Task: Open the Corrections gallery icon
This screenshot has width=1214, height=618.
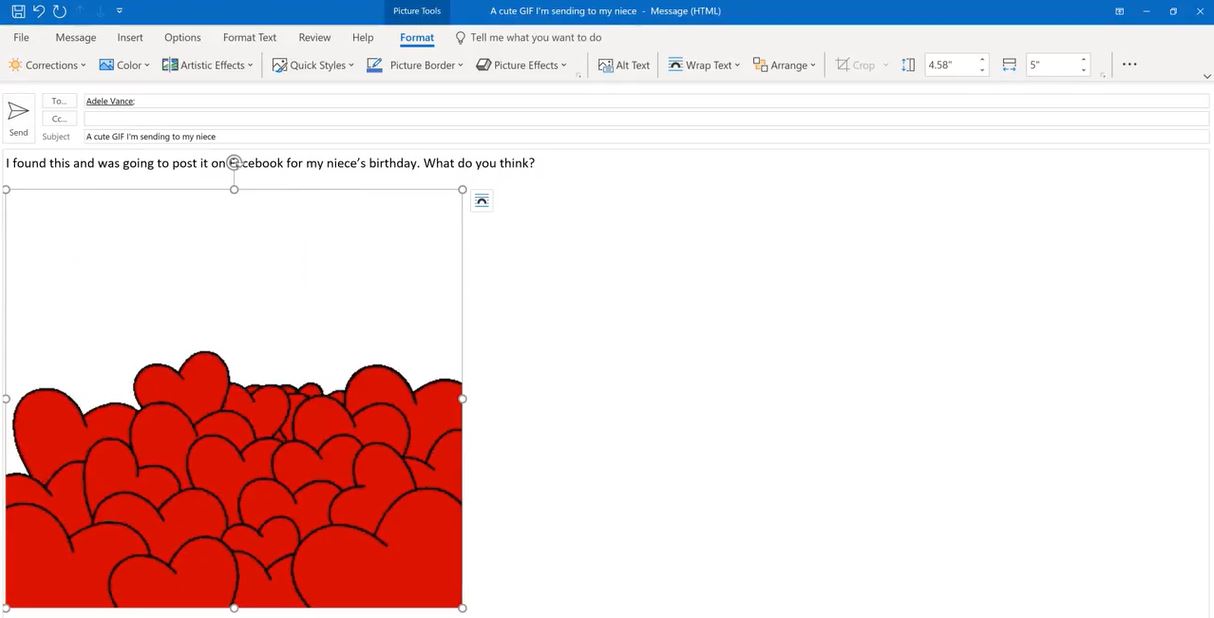Action: tap(15, 64)
